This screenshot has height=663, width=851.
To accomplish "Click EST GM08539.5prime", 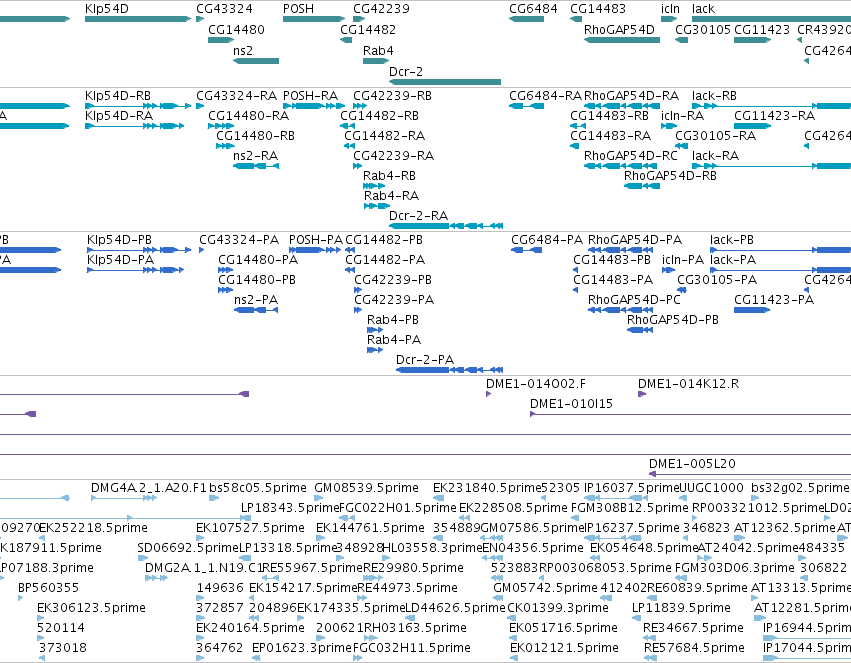I will (366, 488).
